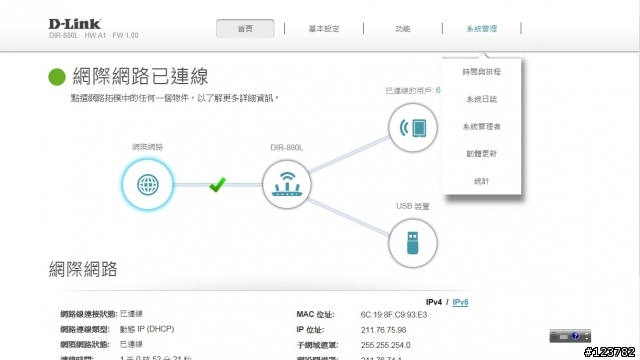This screenshot has height=360, width=640.
Task: Switch to the IPv6 link
Action: [x=460, y=302]
